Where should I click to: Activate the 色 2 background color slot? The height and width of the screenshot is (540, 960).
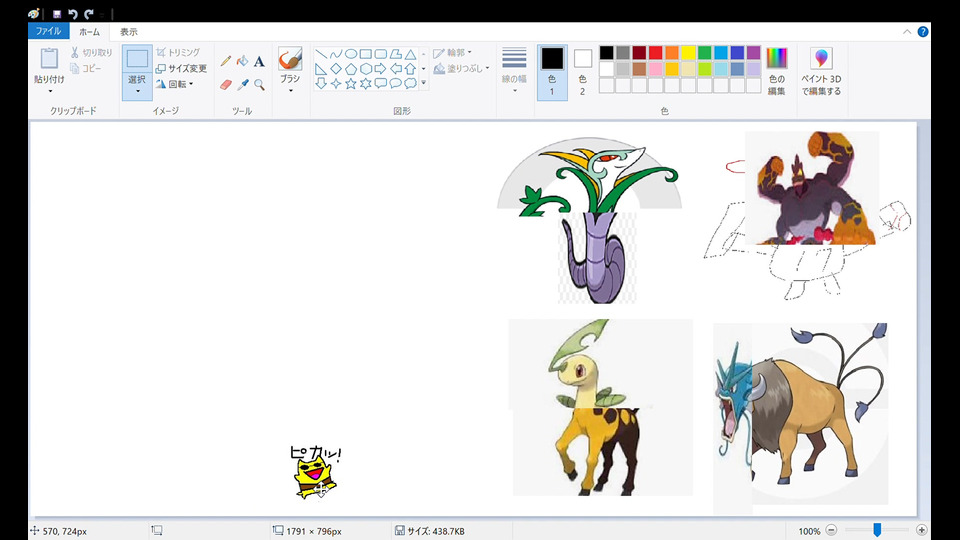pos(583,72)
